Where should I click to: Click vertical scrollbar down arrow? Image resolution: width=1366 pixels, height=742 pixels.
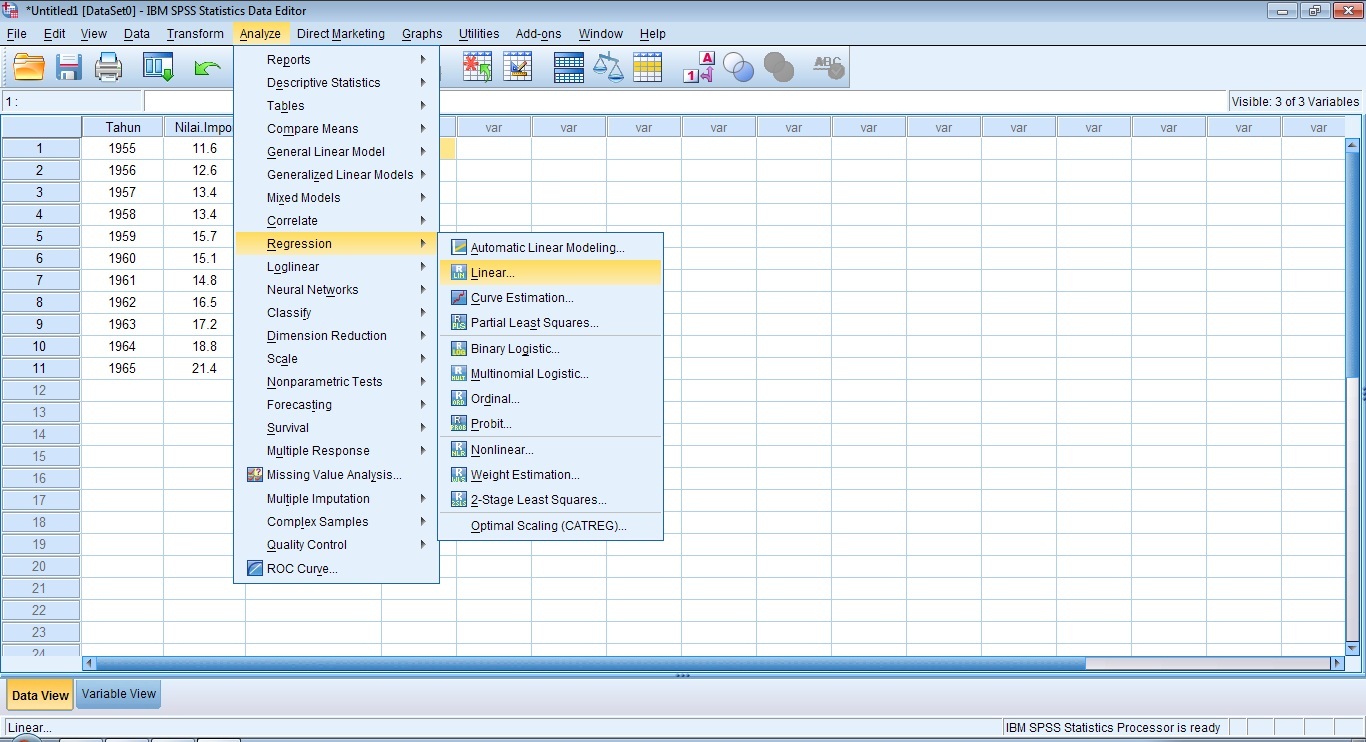[x=1353, y=648]
